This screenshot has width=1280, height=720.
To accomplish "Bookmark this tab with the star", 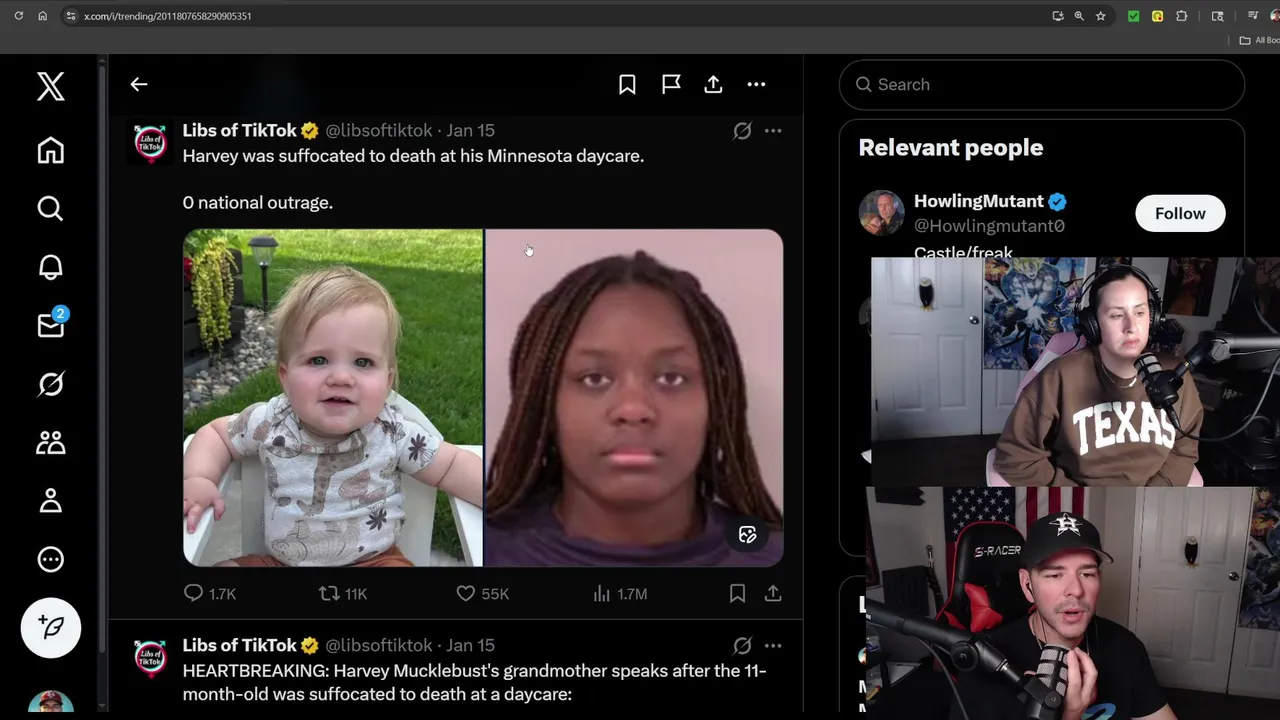I will [x=1101, y=16].
